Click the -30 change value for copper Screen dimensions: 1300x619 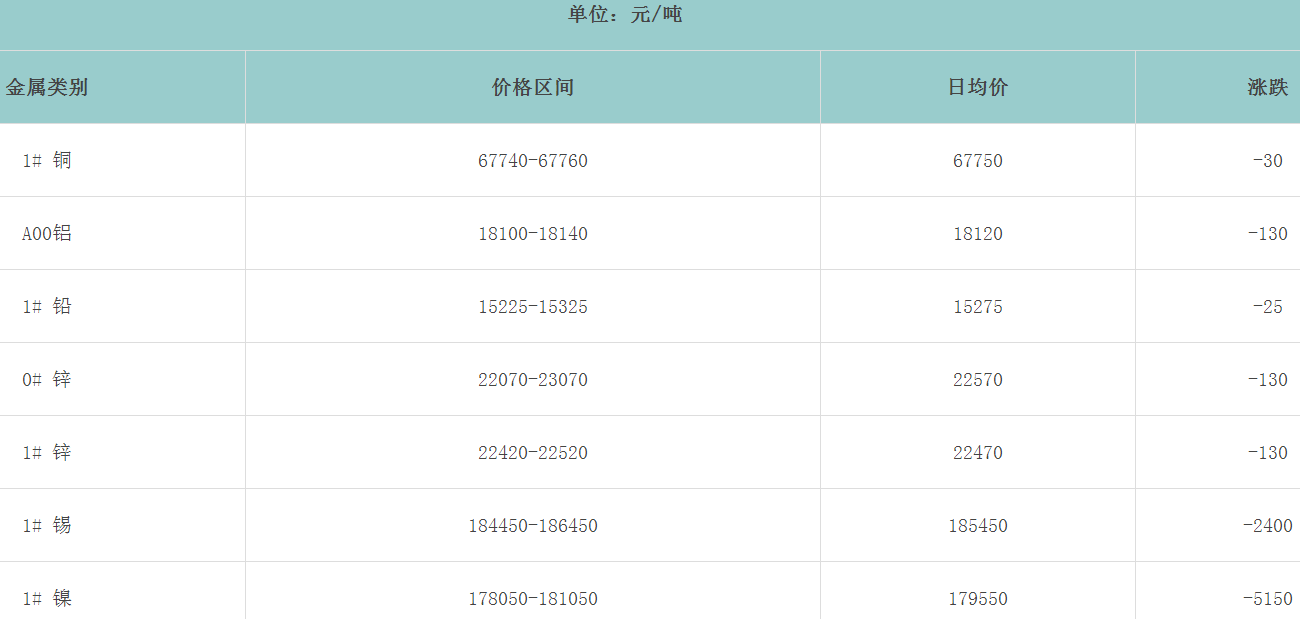coord(1267,161)
